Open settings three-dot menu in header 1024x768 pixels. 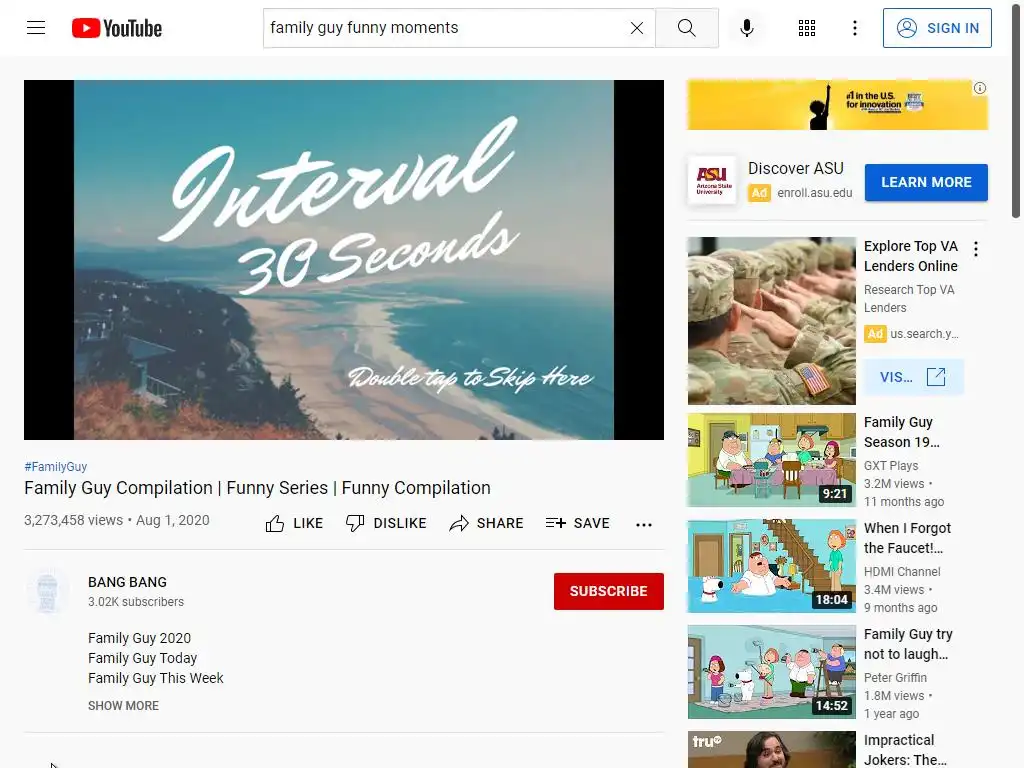[x=854, y=27]
